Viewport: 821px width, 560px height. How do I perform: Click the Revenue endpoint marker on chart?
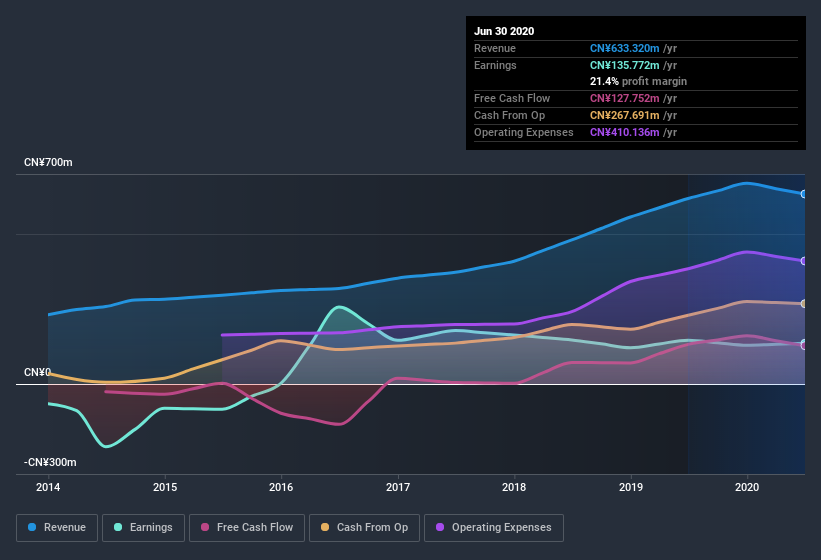(804, 194)
